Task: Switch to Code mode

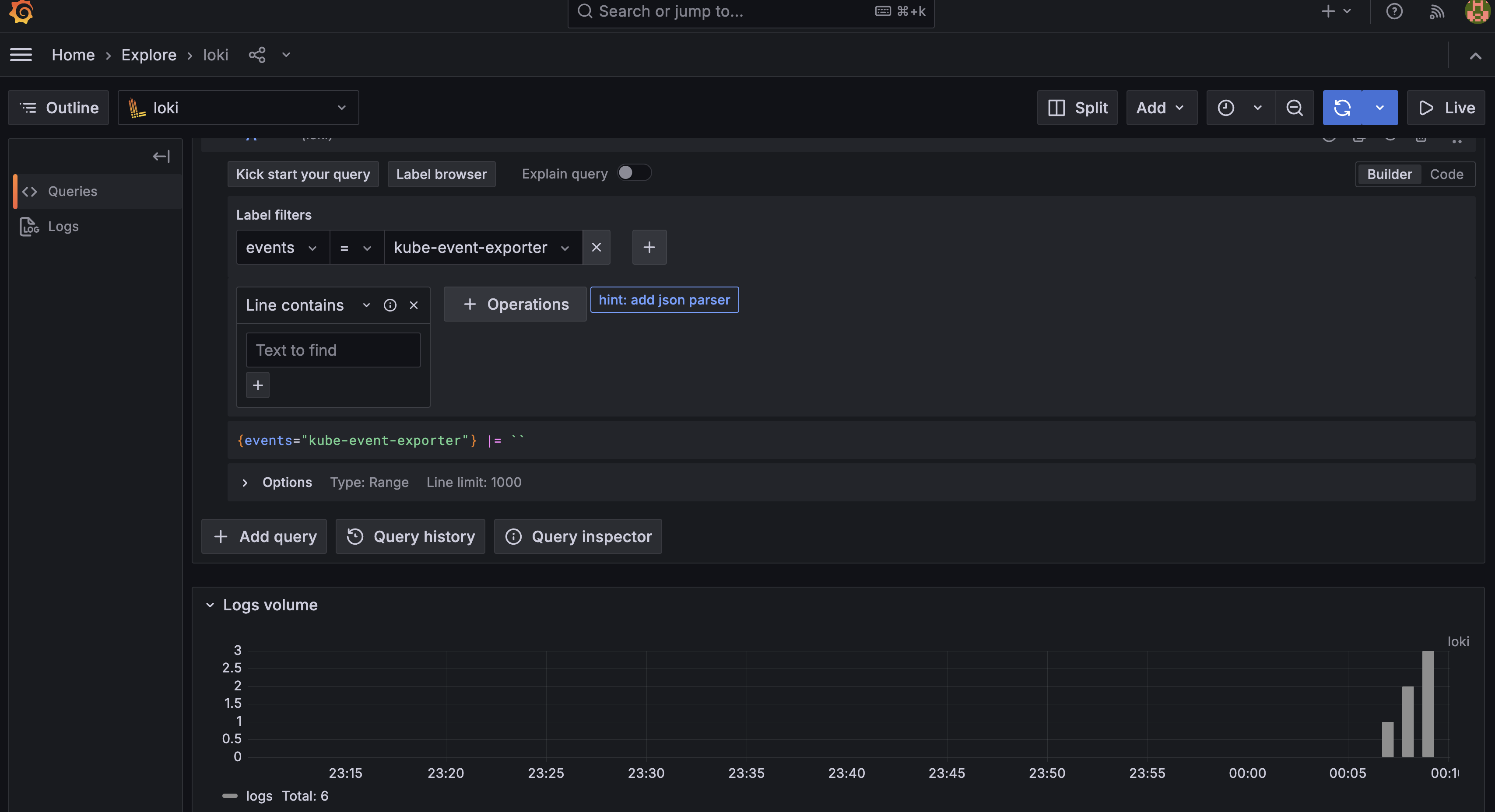Action: pos(1446,174)
